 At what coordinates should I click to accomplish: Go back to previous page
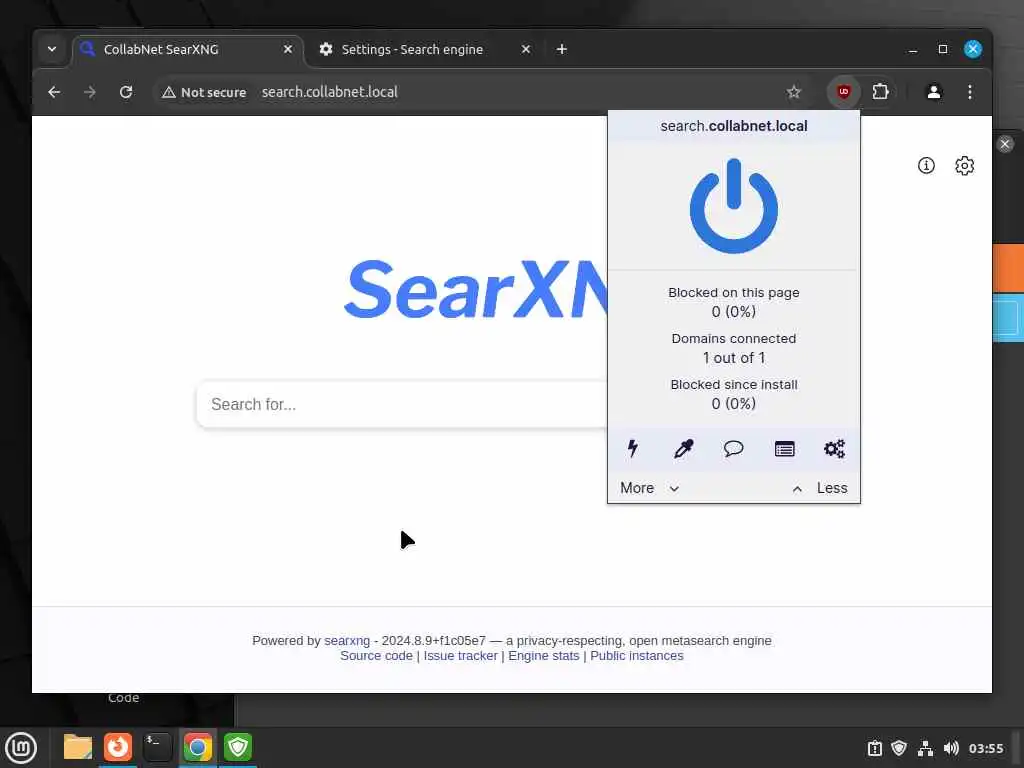coord(54,92)
